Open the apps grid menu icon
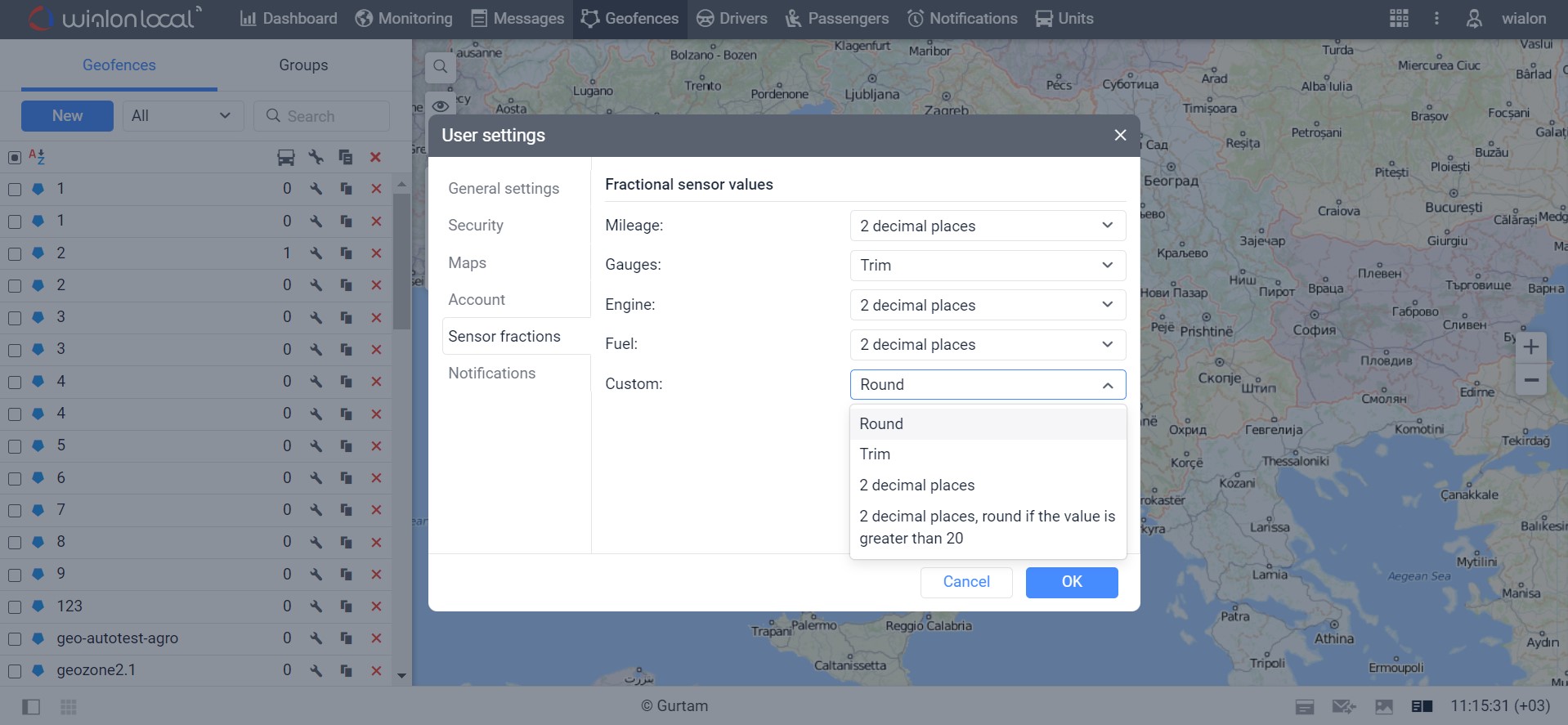Image resolution: width=1568 pixels, height=725 pixels. 1399,18
